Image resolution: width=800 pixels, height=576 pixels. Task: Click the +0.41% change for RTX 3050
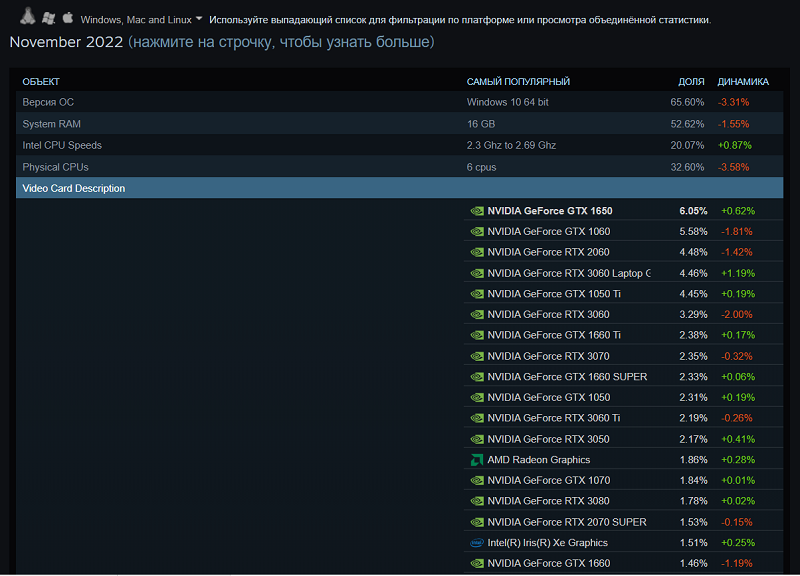[738, 439]
